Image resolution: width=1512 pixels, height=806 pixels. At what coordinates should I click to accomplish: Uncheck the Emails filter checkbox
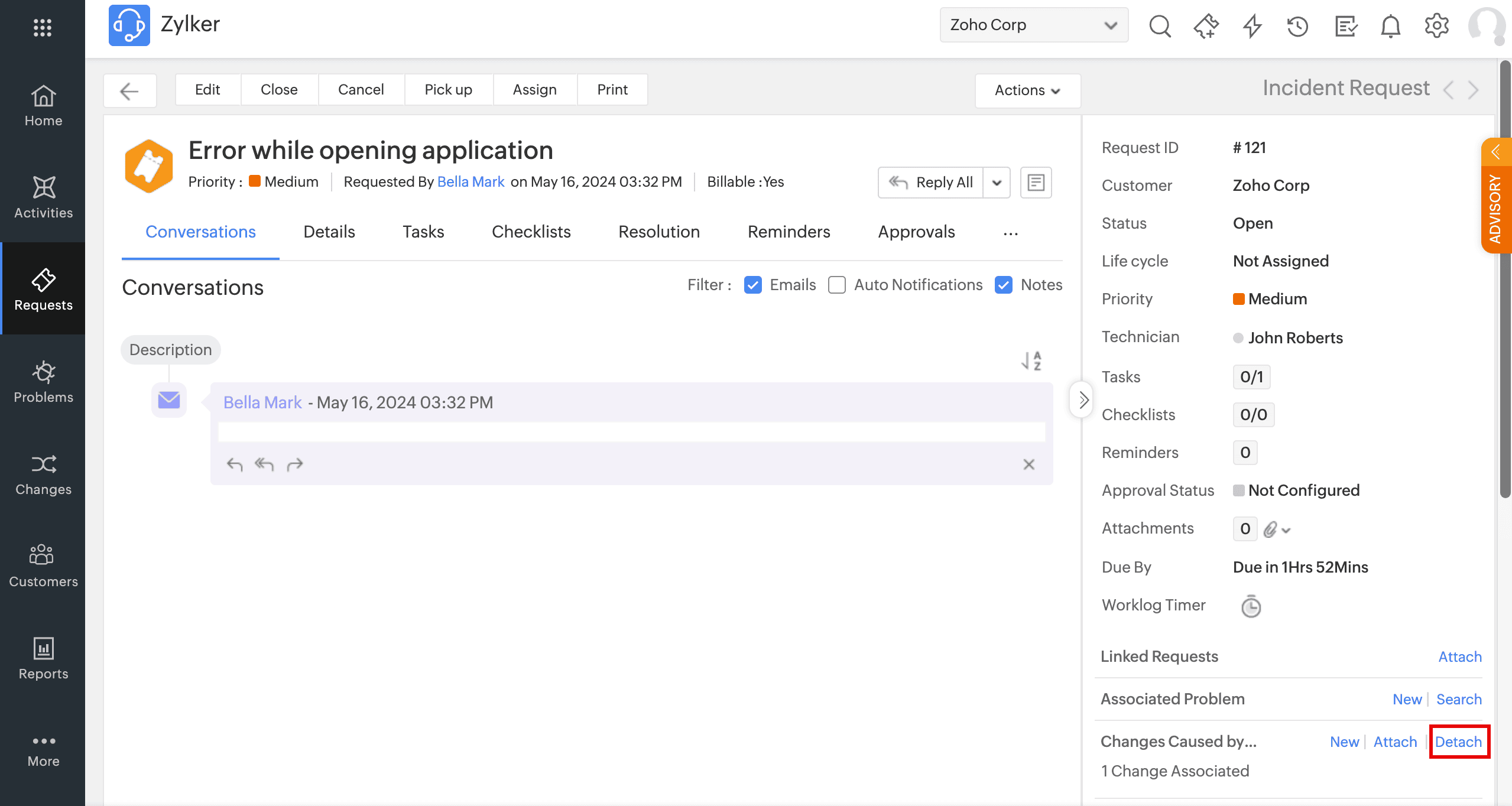[752, 285]
